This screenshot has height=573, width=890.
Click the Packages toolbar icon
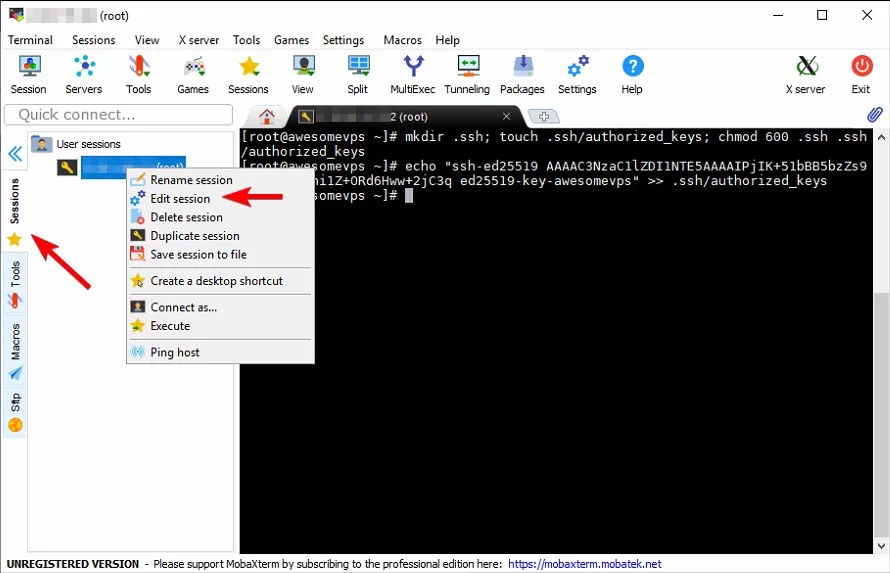pos(522,74)
